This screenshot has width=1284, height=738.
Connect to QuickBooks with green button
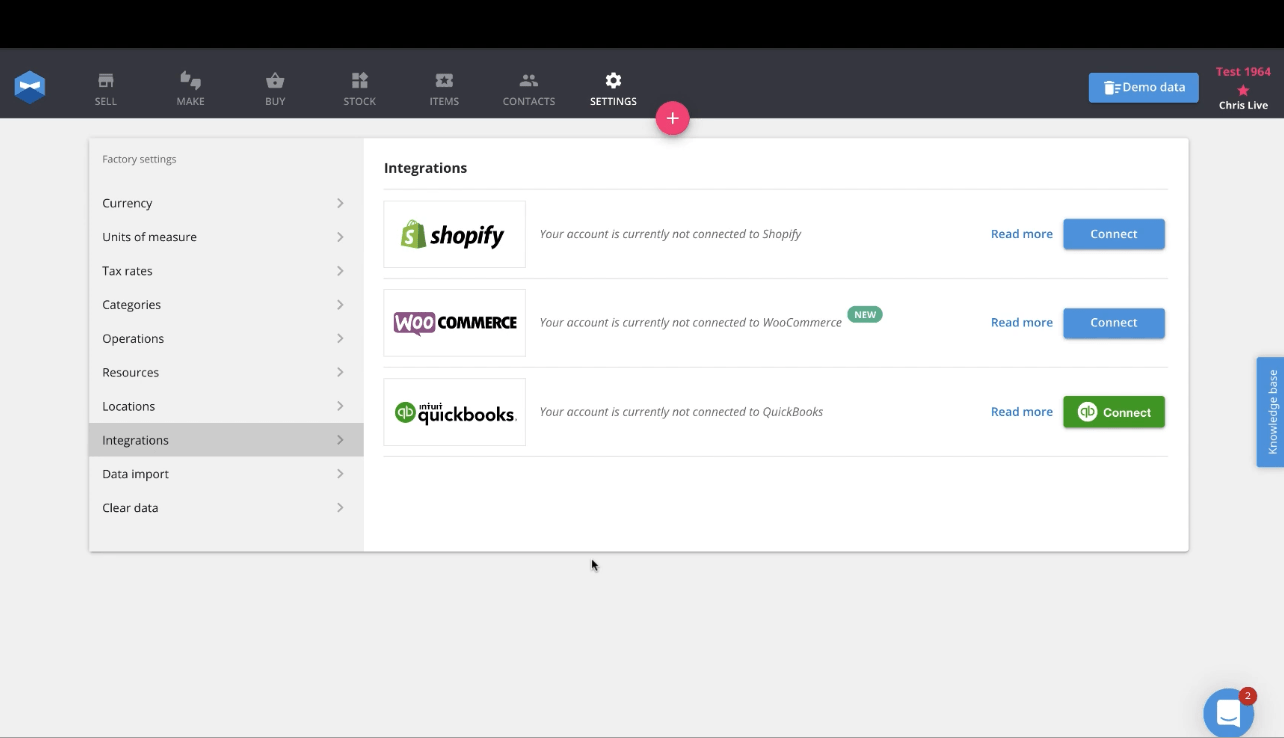click(1114, 412)
